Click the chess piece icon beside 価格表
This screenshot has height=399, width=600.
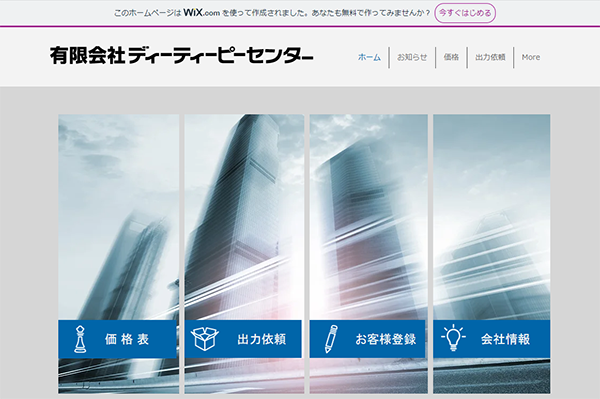(80, 339)
